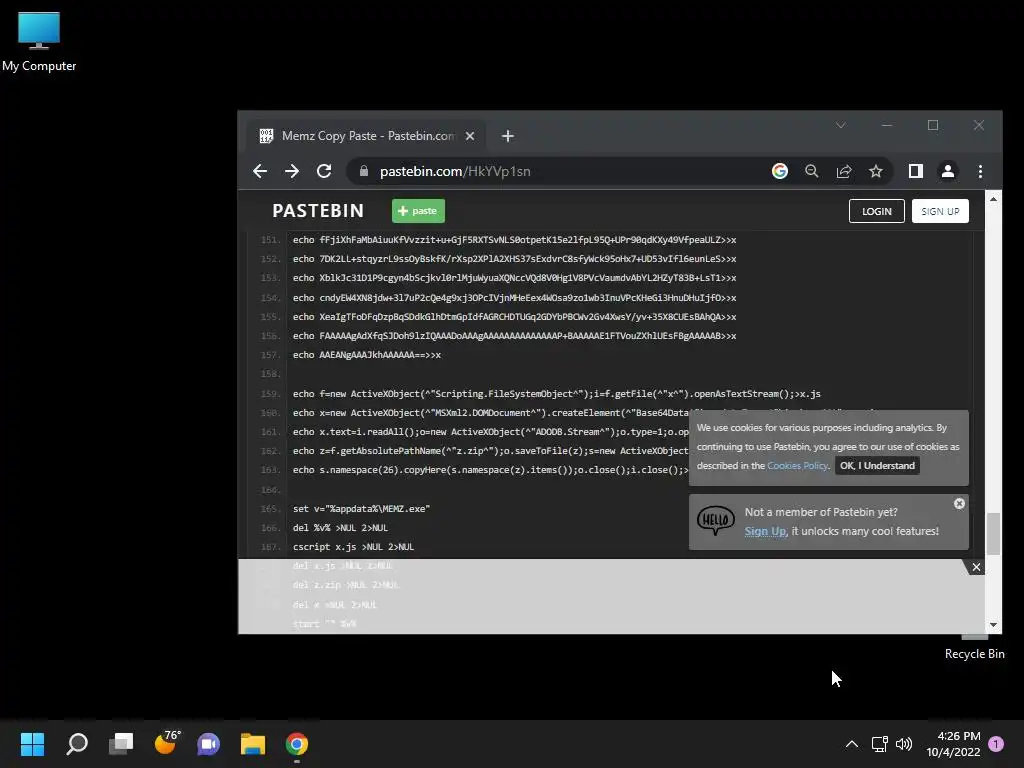View site information lock icon
The width and height of the screenshot is (1024, 768).
pos(364,171)
